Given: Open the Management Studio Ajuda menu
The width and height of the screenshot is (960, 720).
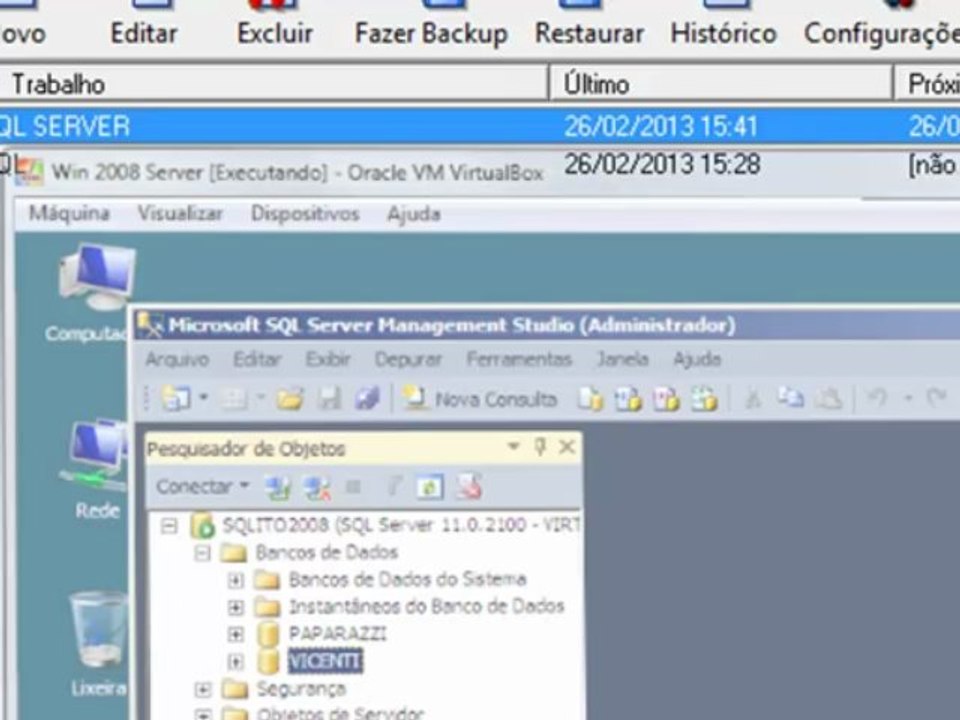Looking at the screenshot, I should (697, 359).
